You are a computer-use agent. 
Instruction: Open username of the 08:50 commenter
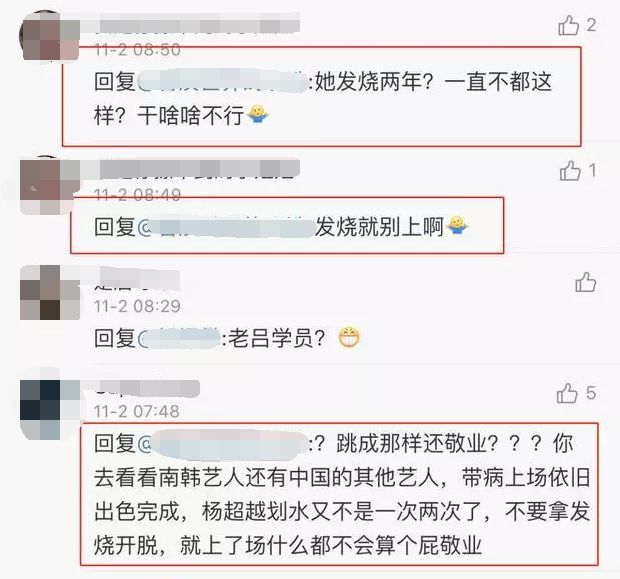point(190,23)
